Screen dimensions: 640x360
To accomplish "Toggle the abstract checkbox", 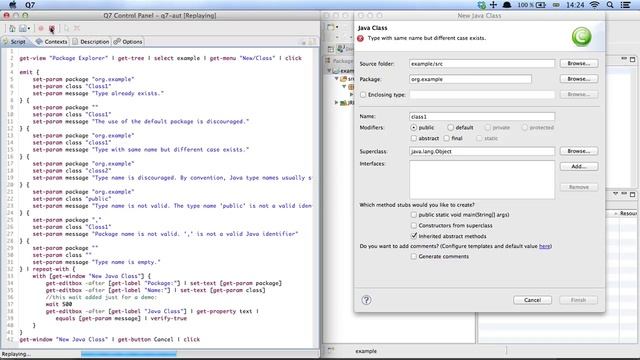I will 413,138.
